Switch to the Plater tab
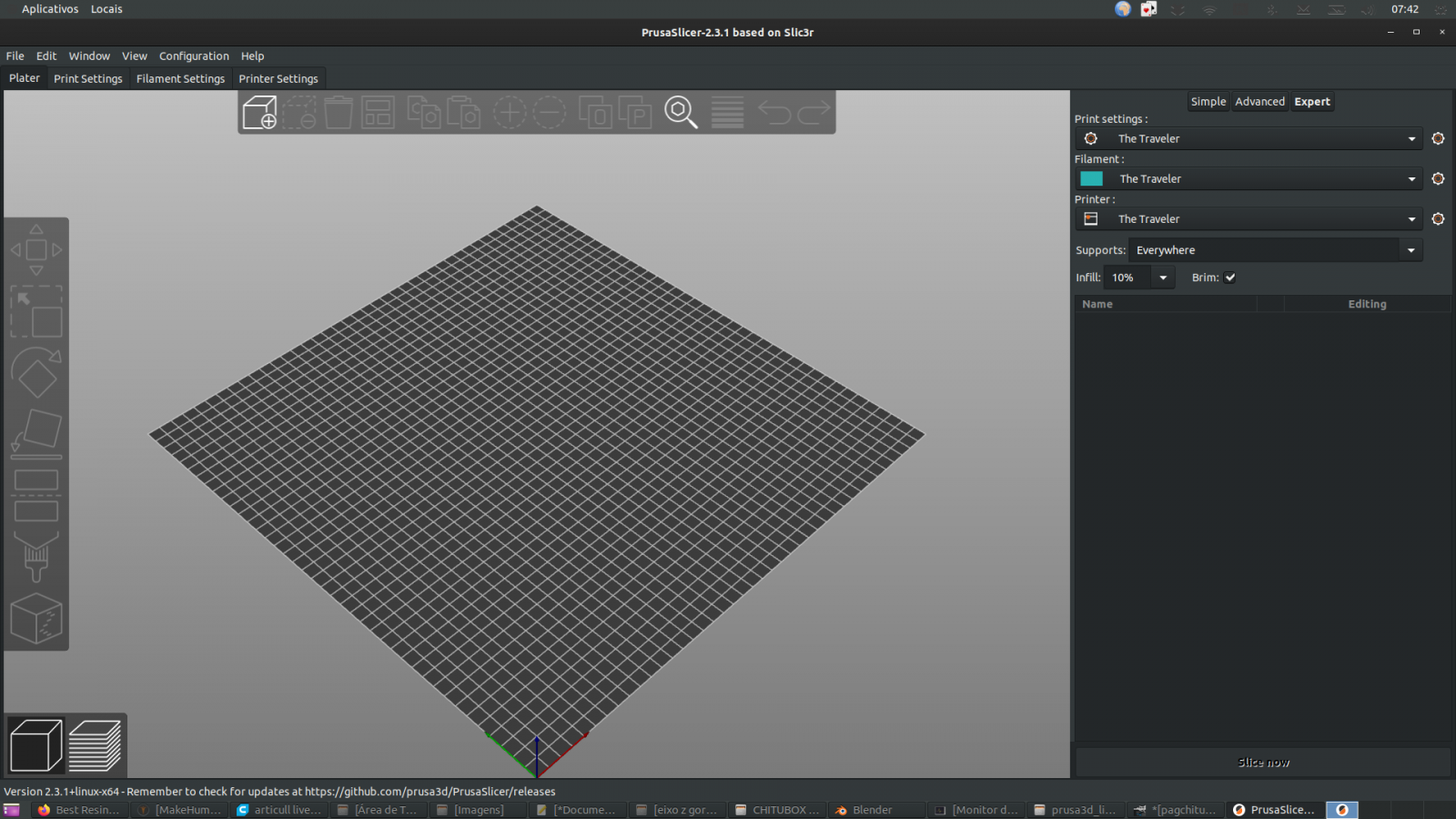The height and width of the screenshot is (819, 1456). (25, 78)
